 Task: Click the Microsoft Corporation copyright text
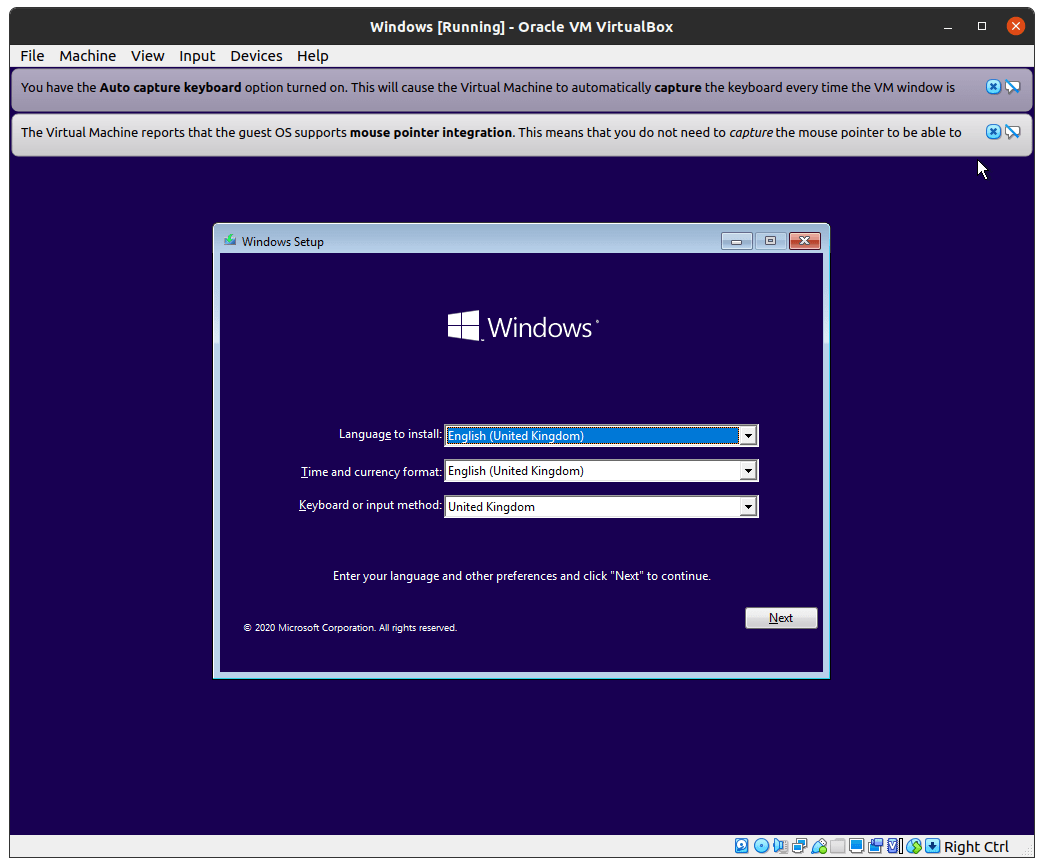pos(350,627)
